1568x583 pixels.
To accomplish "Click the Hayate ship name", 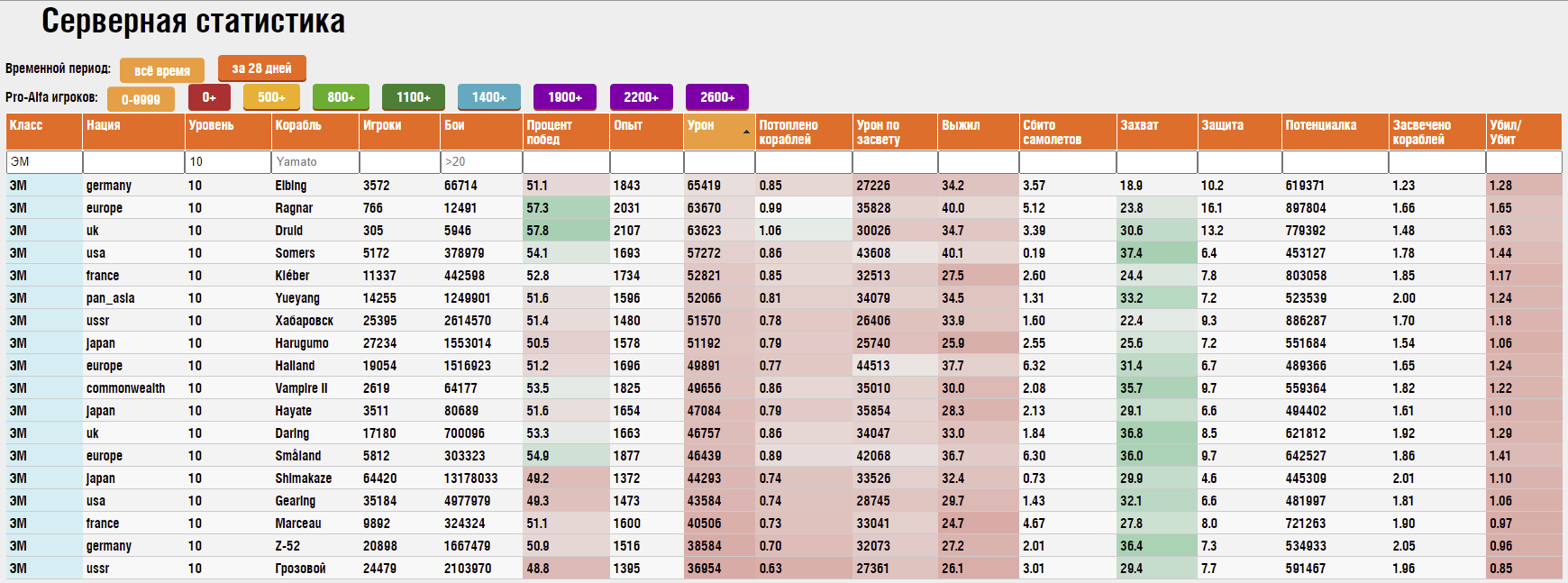I will coord(294,411).
